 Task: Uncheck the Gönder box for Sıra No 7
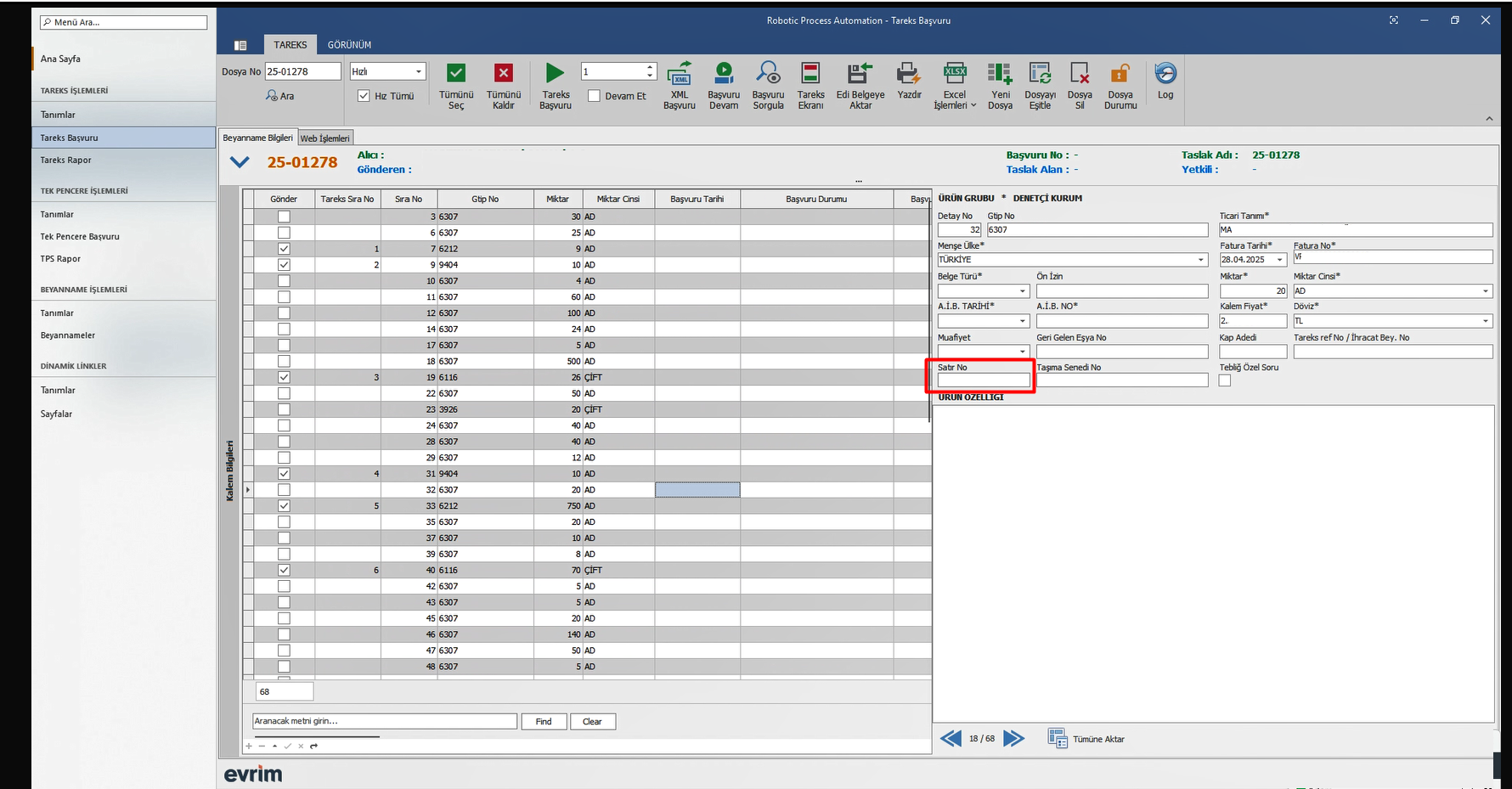click(284, 249)
